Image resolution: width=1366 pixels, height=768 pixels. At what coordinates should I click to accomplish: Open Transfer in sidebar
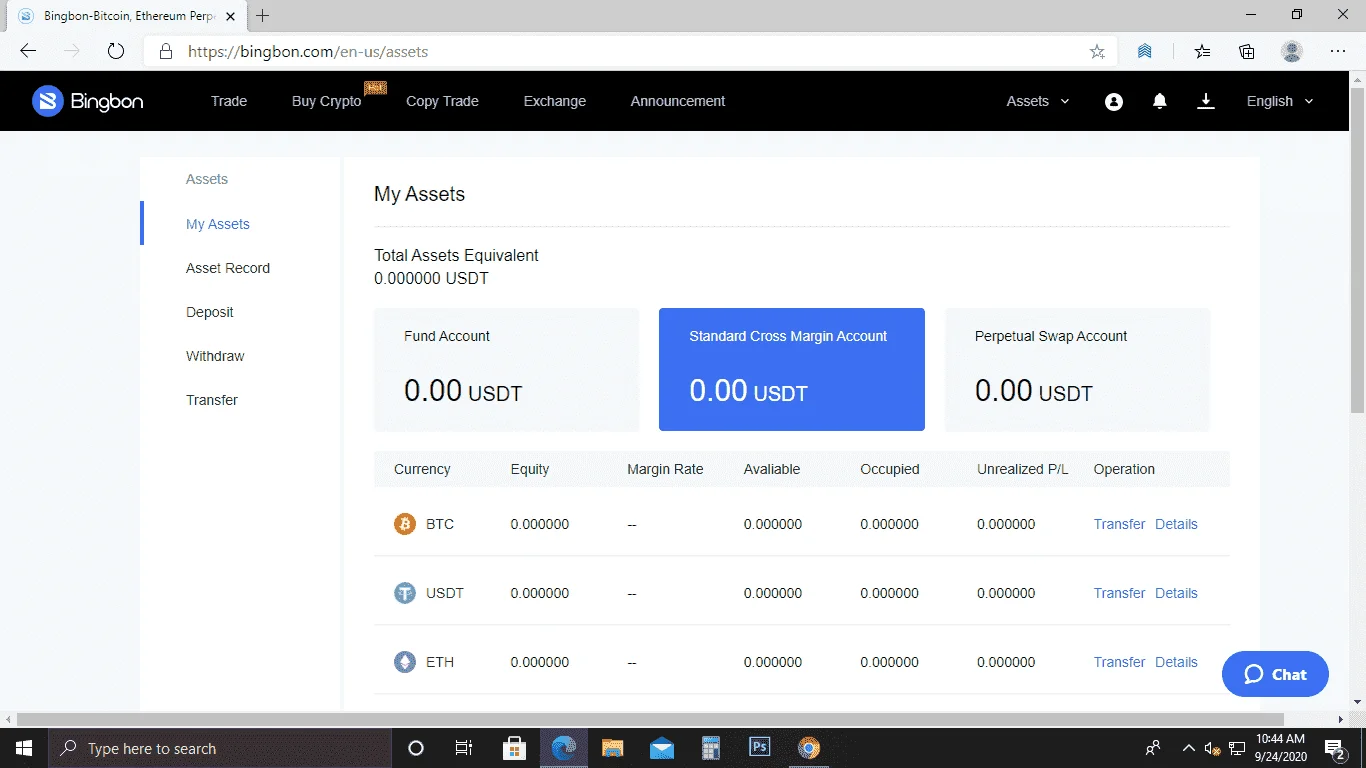point(212,400)
